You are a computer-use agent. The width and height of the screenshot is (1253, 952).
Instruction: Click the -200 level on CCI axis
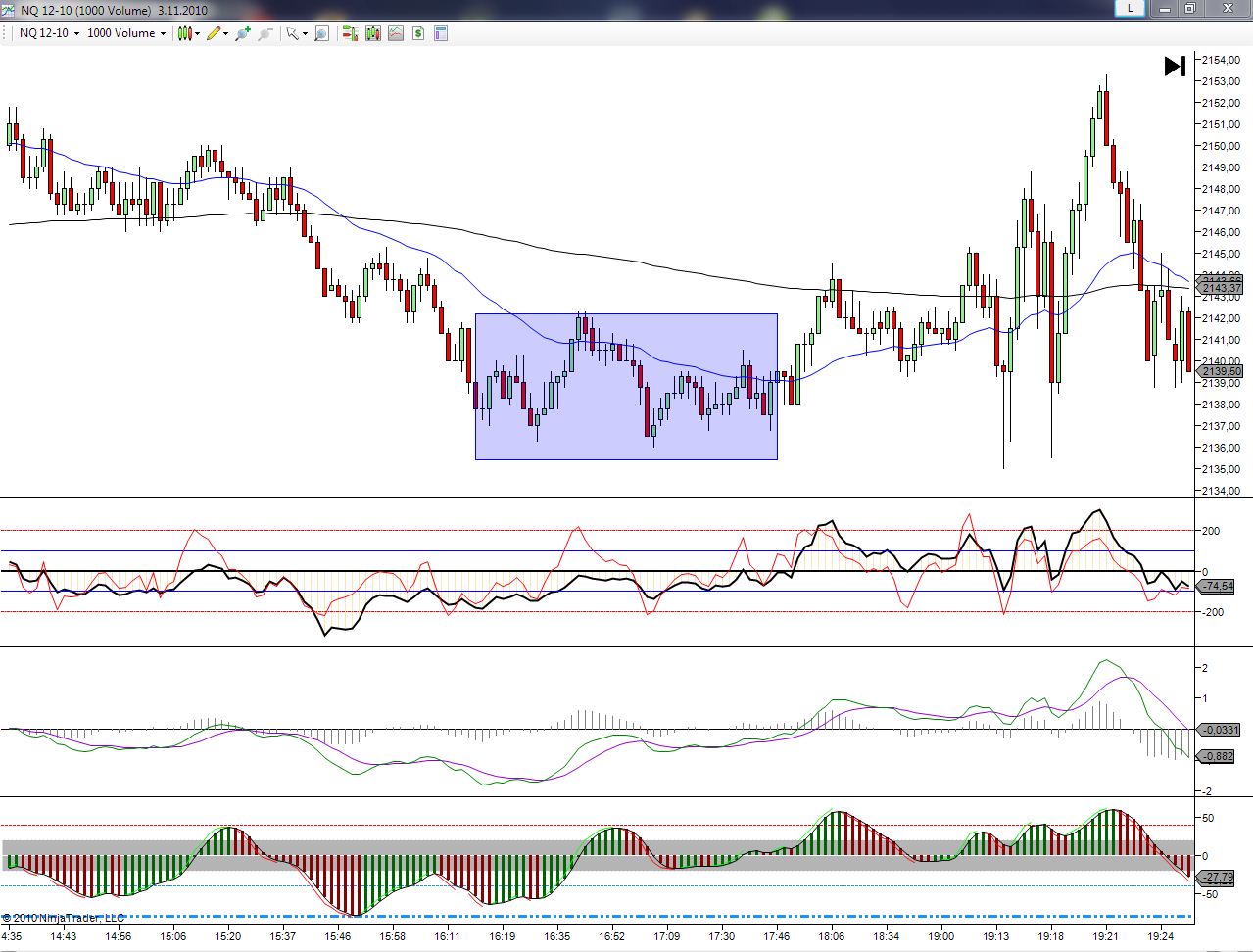click(x=1211, y=612)
